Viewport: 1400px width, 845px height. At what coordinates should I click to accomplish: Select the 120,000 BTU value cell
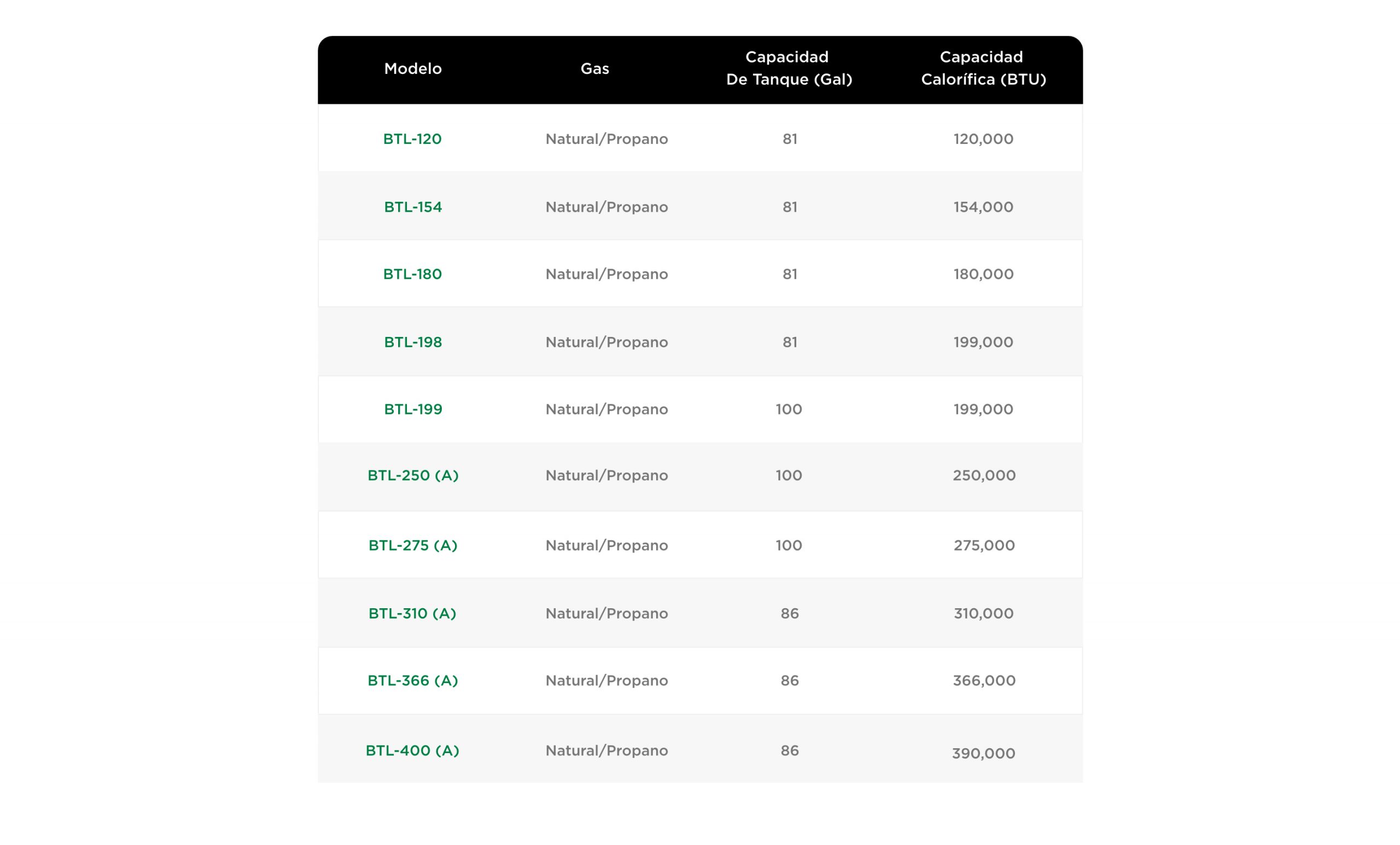[x=983, y=139]
